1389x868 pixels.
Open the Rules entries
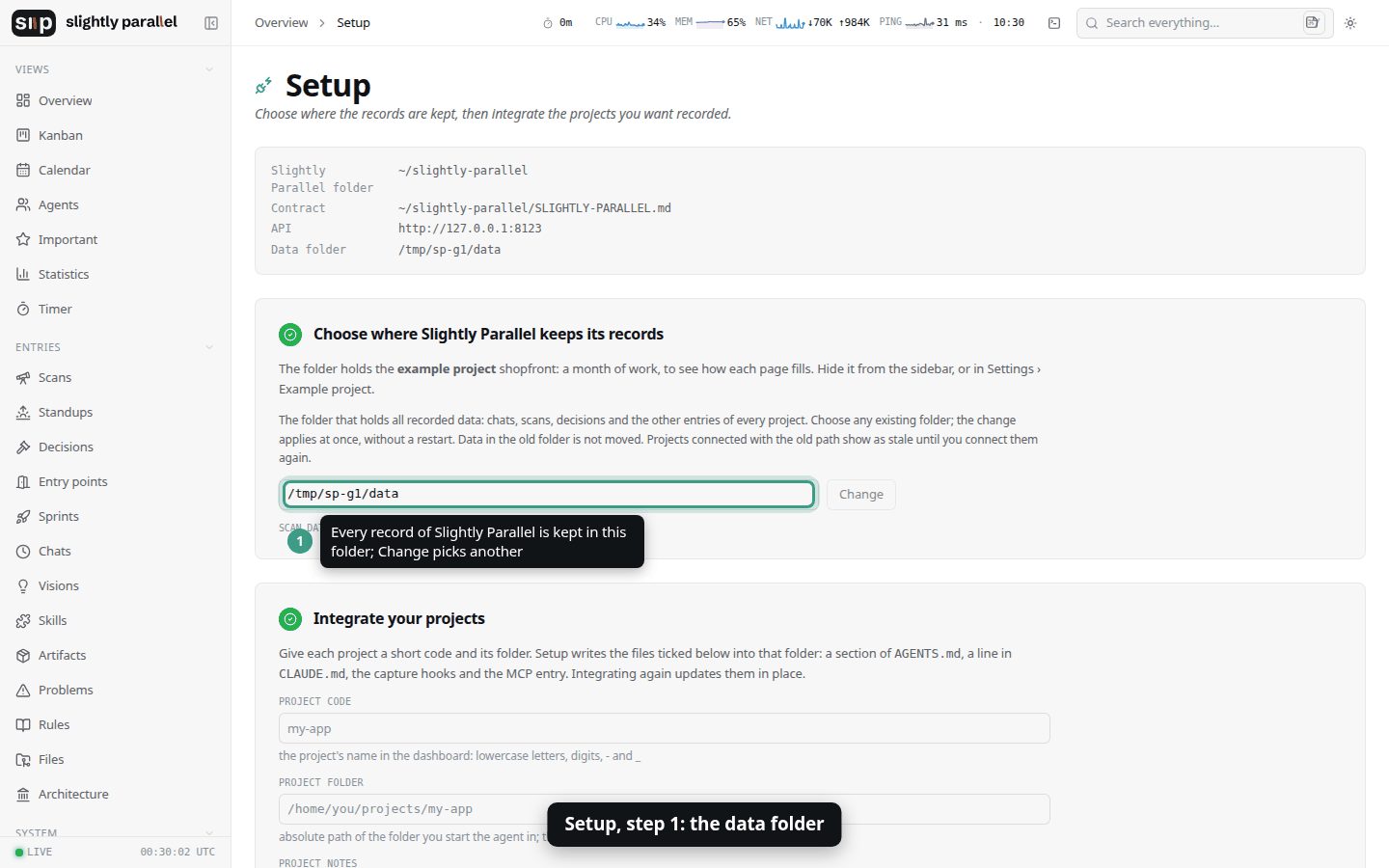[x=116, y=724]
